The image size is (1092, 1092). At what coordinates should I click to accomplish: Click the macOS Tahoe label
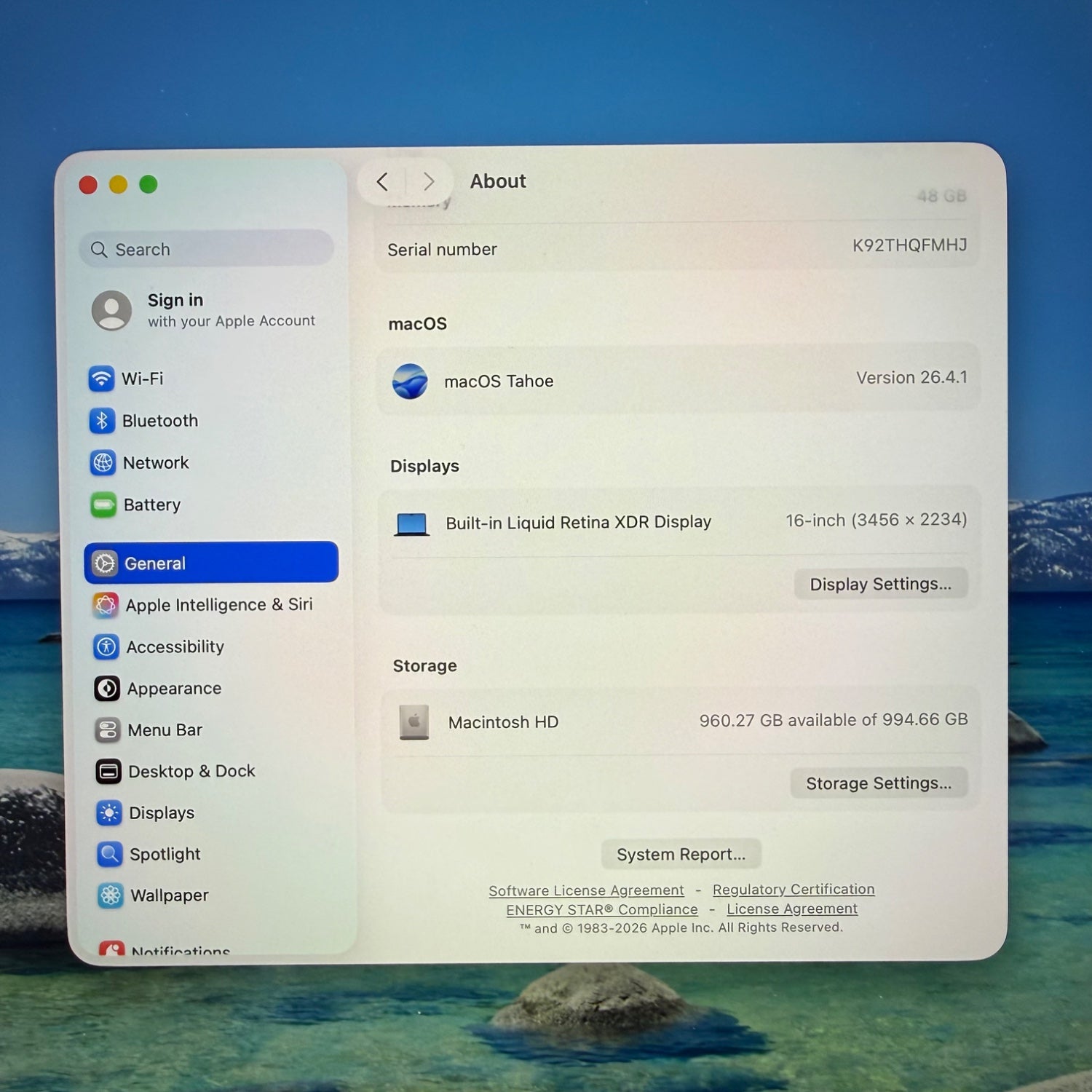pyautogui.click(x=499, y=381)
